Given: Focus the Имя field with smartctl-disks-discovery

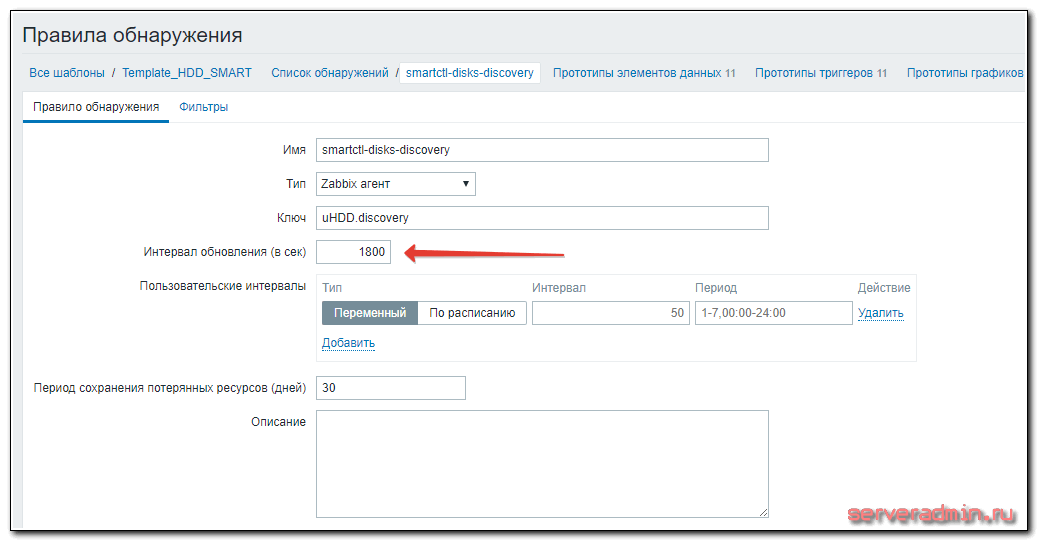Looking at the screenshot, I should click(542, 150).
